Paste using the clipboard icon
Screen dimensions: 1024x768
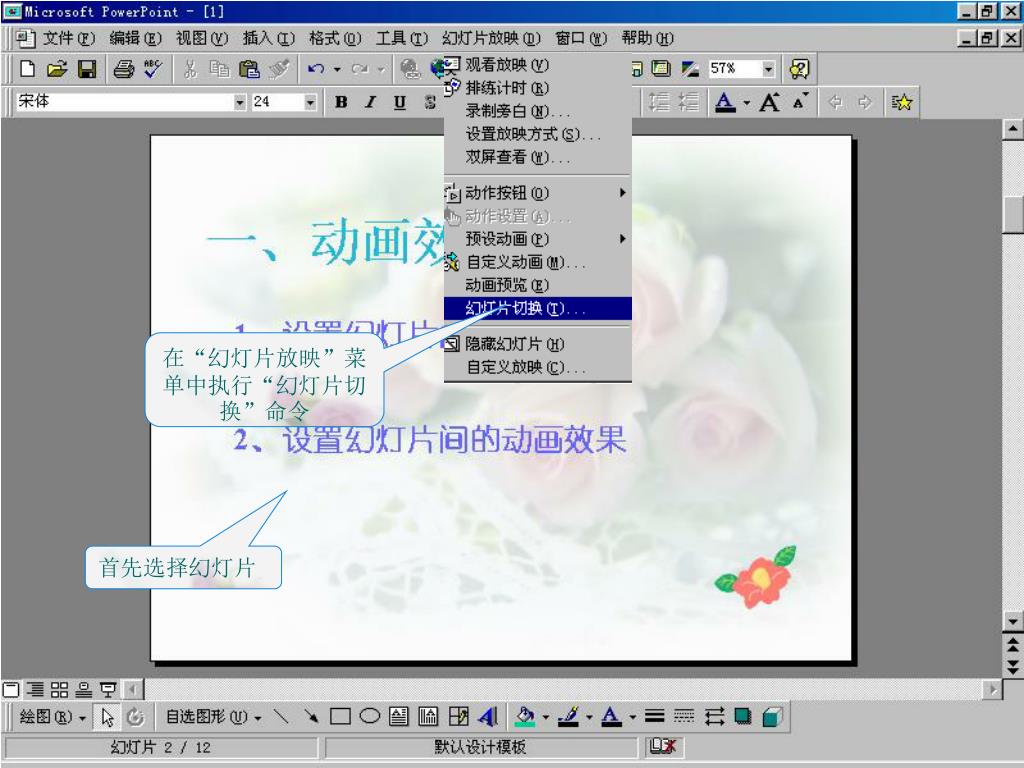click(249, 69)
